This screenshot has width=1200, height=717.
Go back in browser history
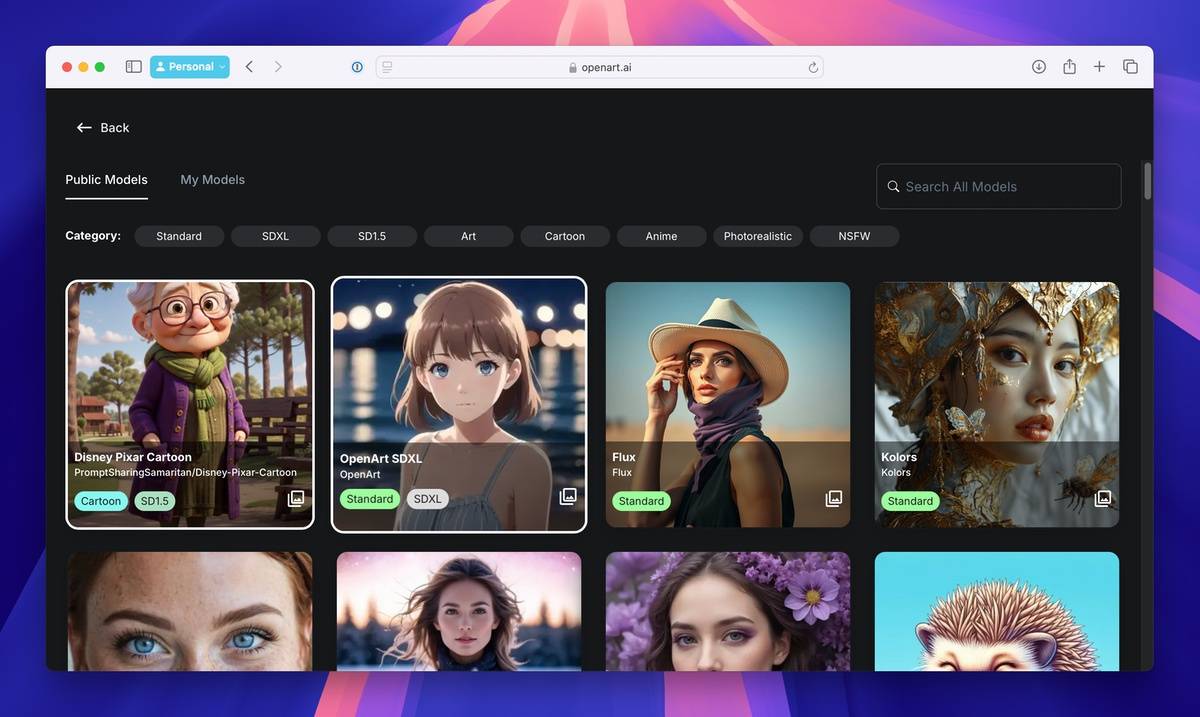click(x=249, y=67)
